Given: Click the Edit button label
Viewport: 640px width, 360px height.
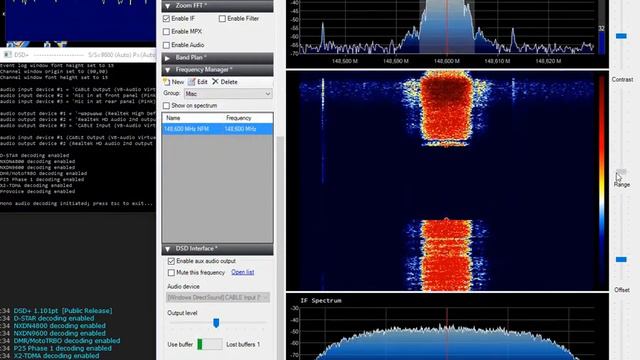Looking at the screenshot, I should (202, 82).
